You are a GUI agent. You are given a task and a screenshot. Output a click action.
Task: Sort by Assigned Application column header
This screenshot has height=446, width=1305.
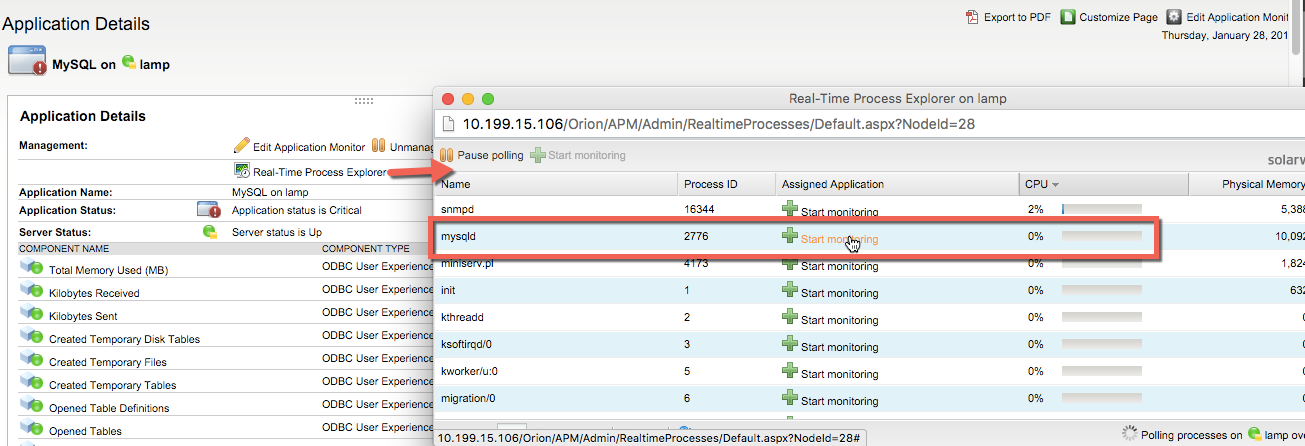897,184
